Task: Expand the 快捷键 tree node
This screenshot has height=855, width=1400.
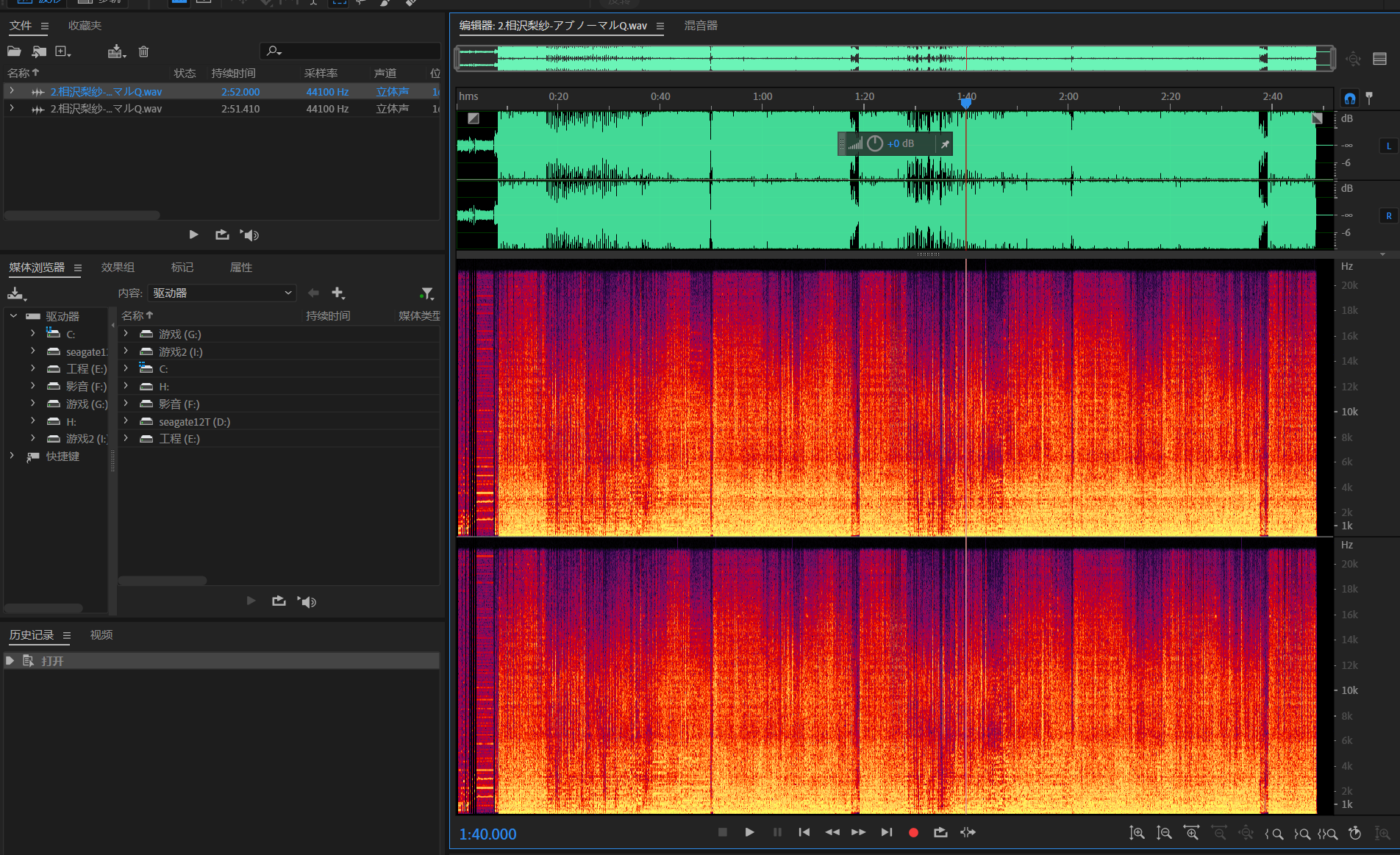Action: point(12,456)
